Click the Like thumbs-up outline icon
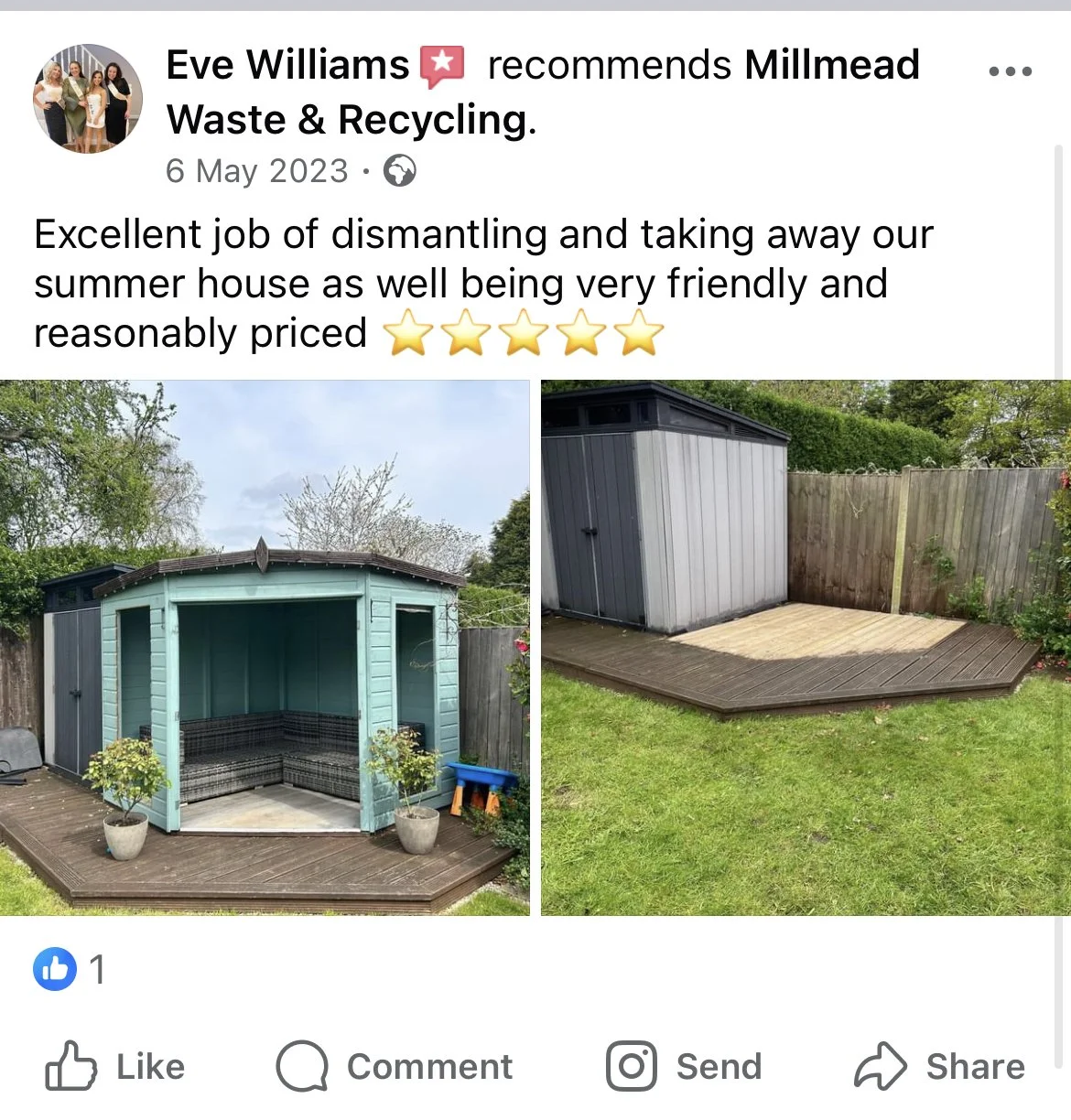The height and width of the screenshot is (1120, 1071). [70, 1066]
